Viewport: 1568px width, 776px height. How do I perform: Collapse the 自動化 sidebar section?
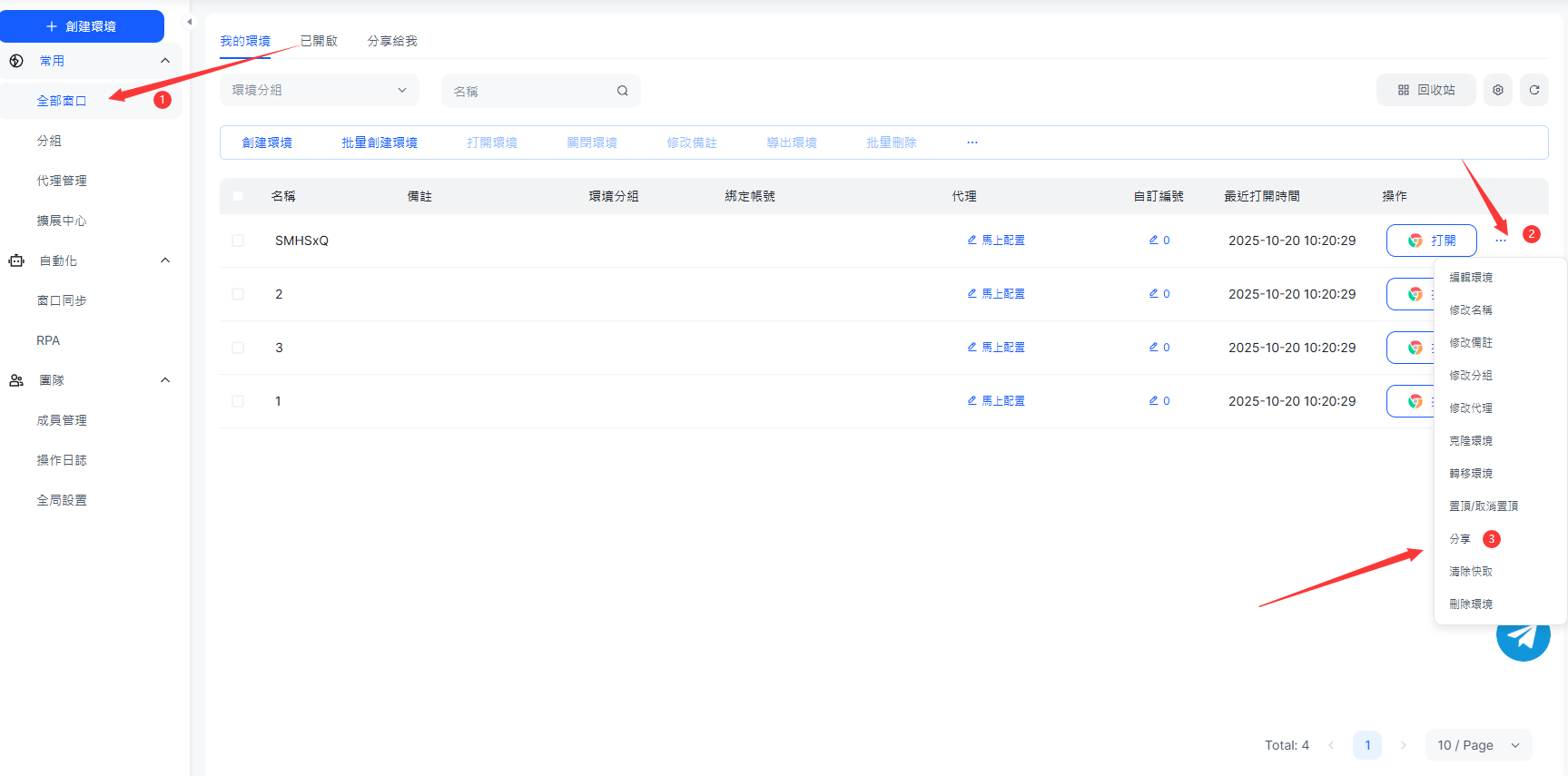[x=164, y=260]
